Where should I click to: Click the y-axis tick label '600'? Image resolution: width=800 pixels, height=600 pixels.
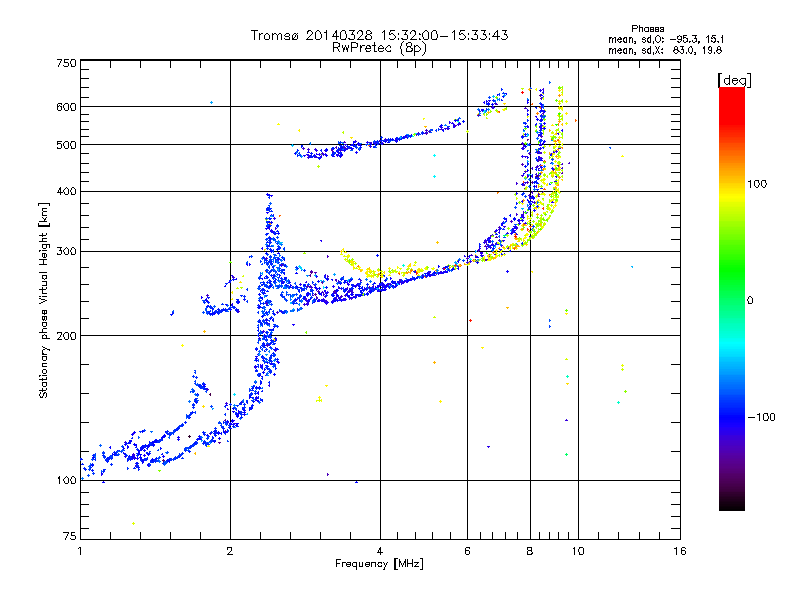click(x=66, y=107)
